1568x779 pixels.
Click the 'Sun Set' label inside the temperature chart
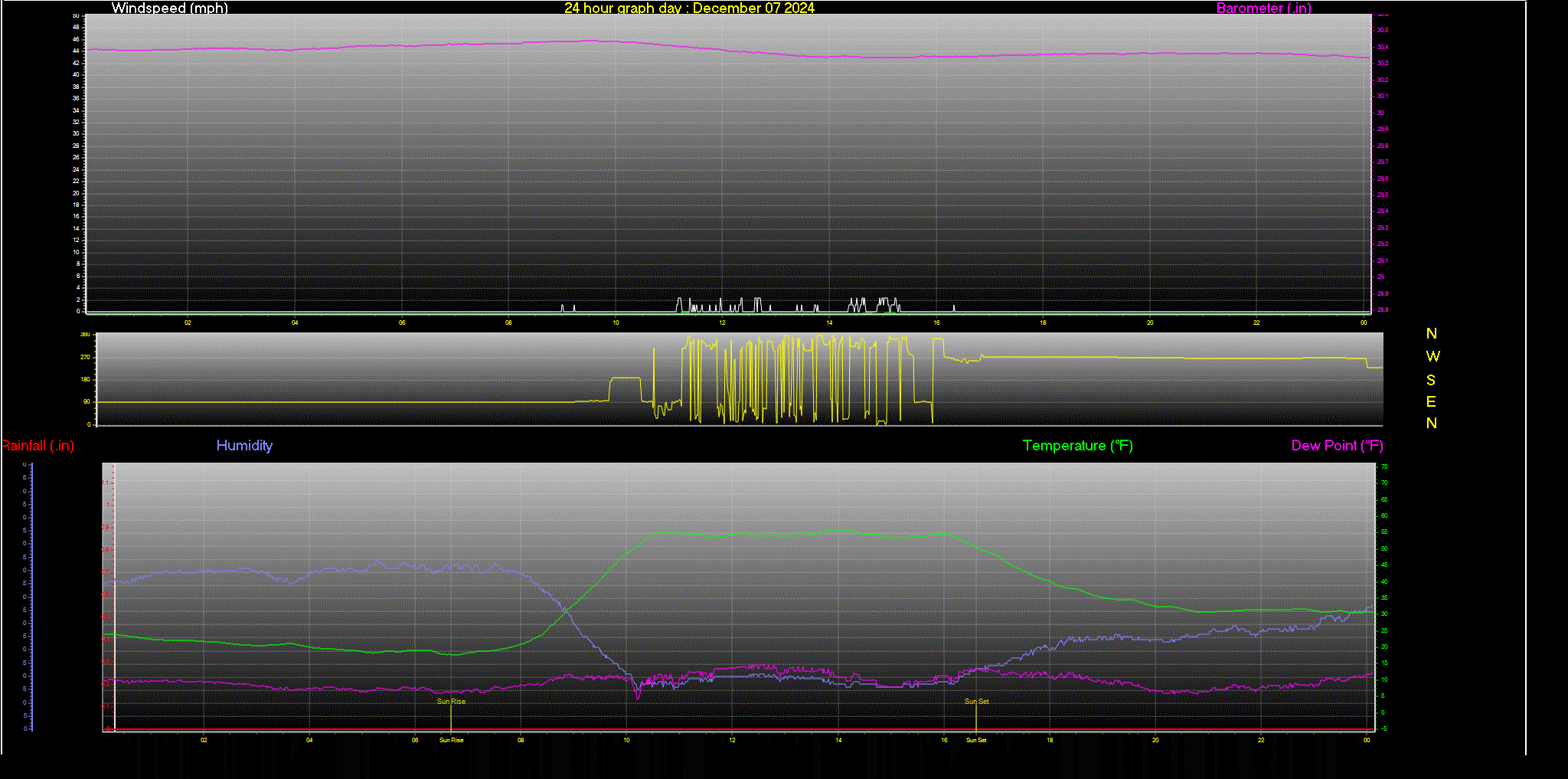pyautogui.click(x=976, y=702)
